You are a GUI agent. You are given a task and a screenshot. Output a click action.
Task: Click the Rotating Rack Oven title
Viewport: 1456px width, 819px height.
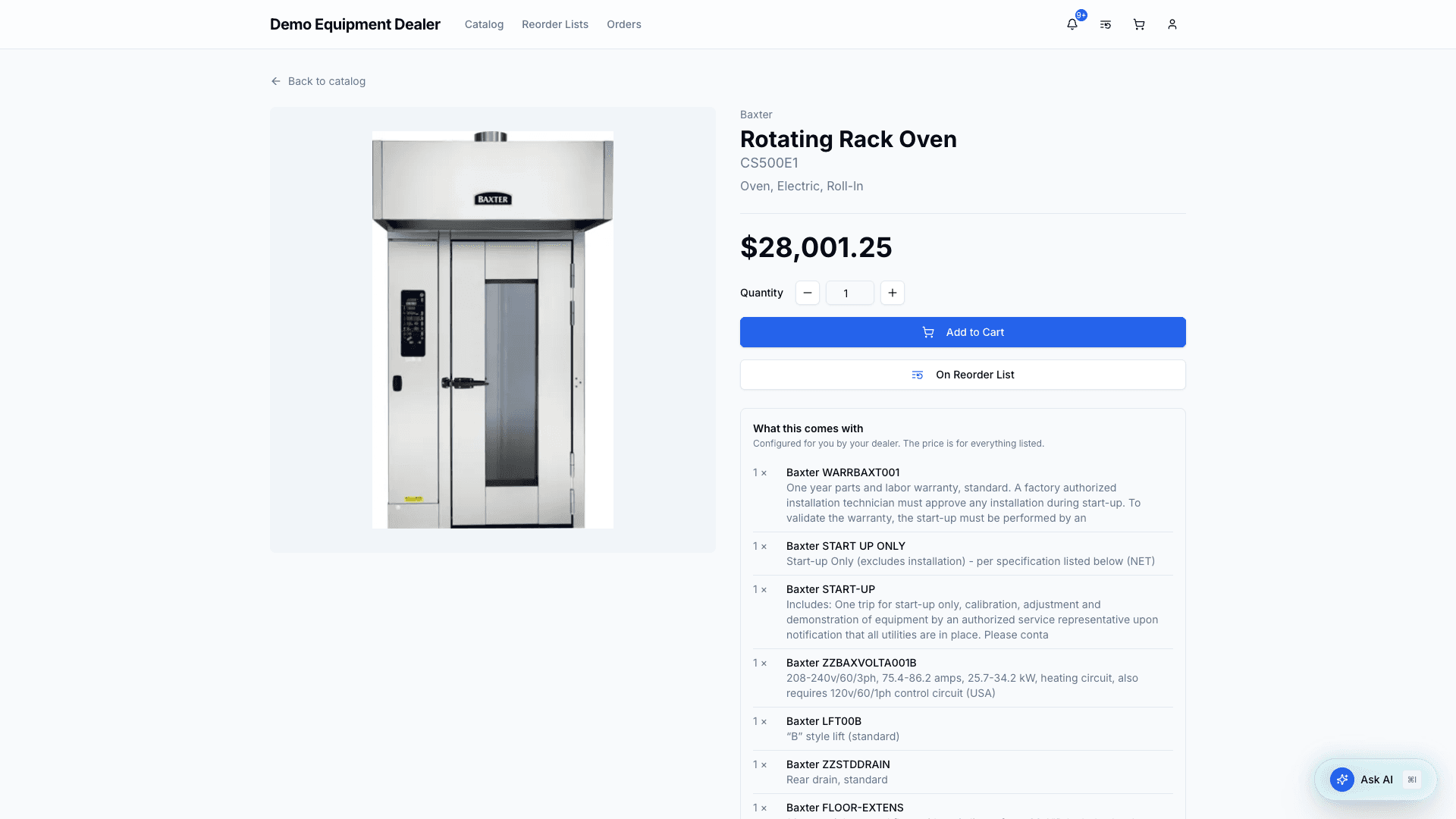tap(848, 140)
